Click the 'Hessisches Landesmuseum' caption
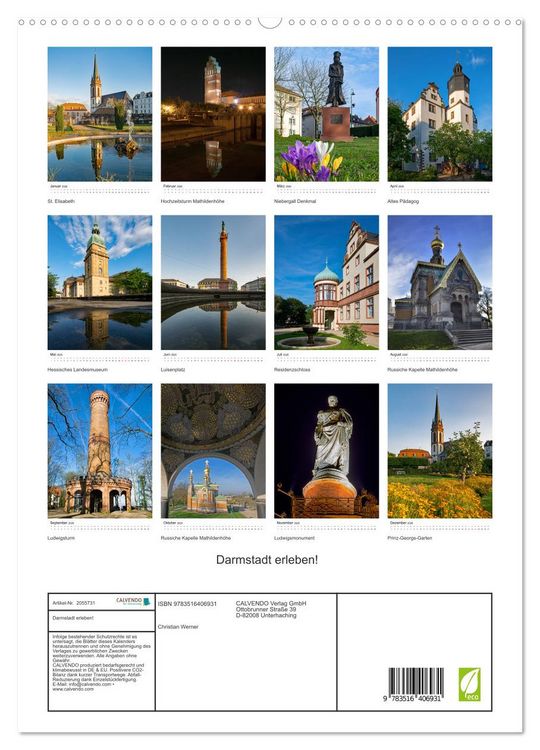The width and height of the screenshot is (540, 750). coord(77,370)
